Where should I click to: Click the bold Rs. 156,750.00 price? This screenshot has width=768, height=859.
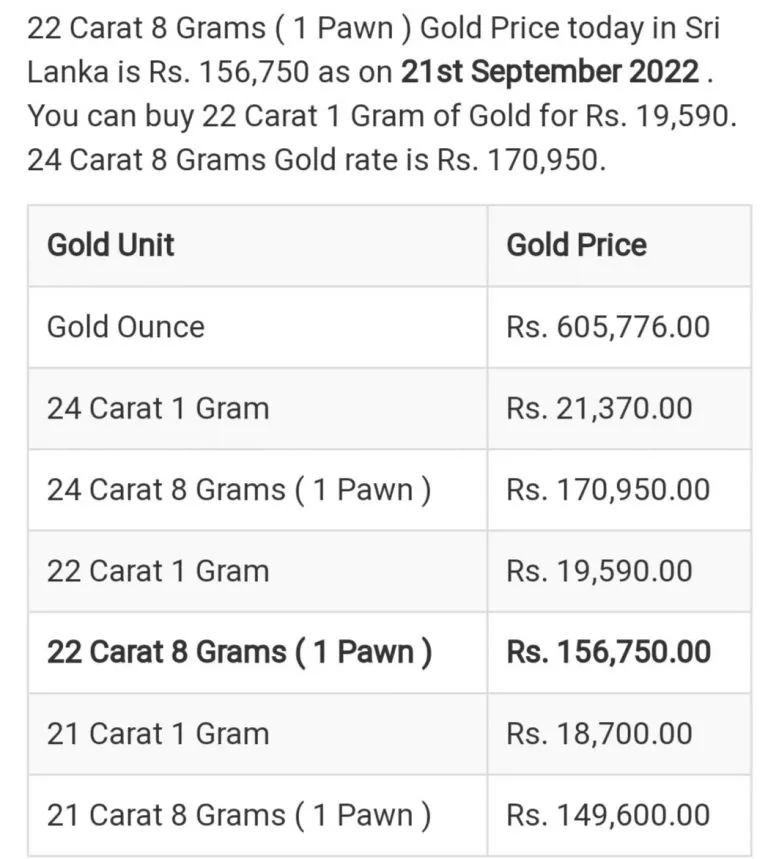pos(609,652)
